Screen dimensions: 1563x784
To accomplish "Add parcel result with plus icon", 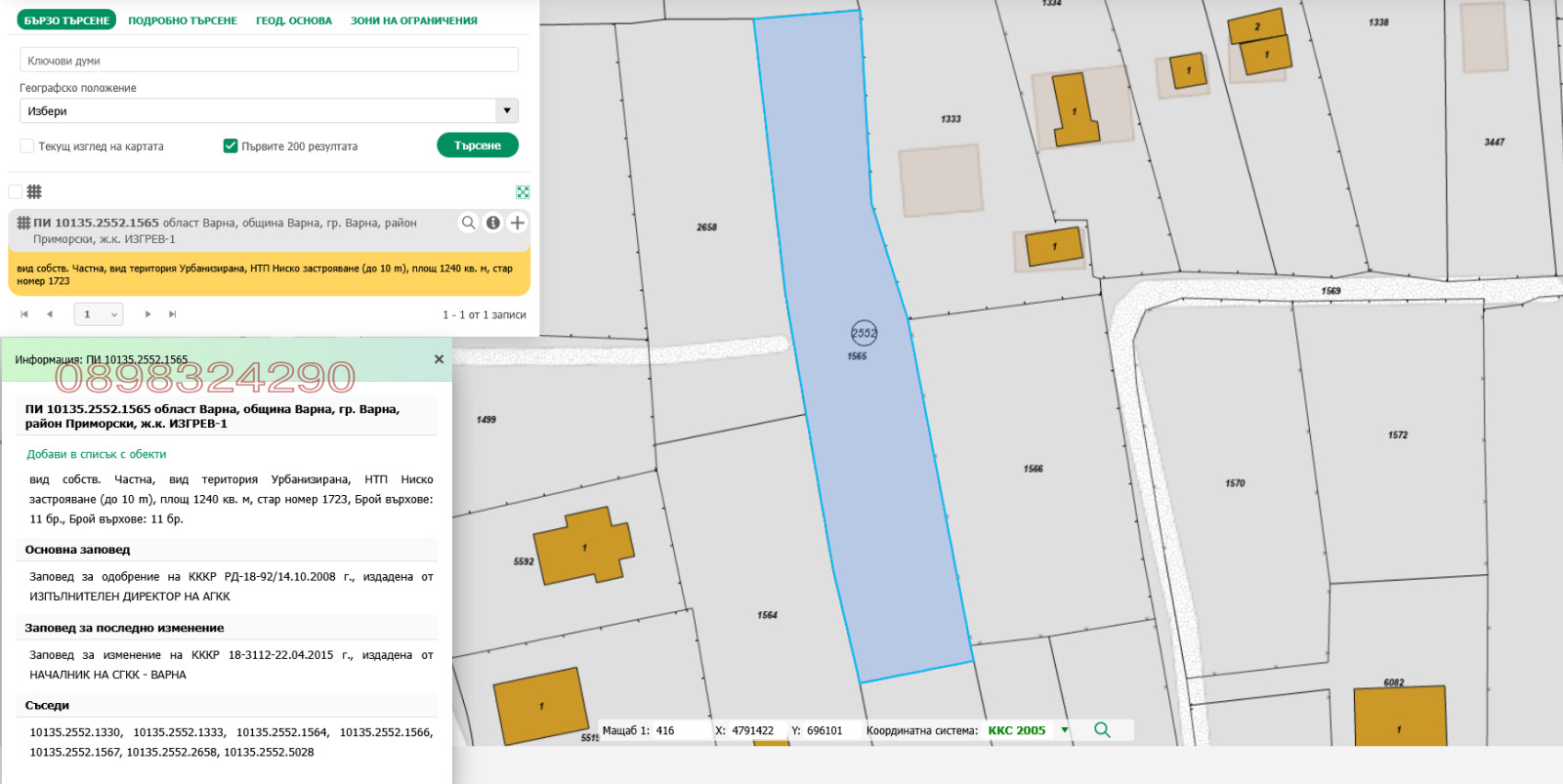I will click(x=518, y=223).
